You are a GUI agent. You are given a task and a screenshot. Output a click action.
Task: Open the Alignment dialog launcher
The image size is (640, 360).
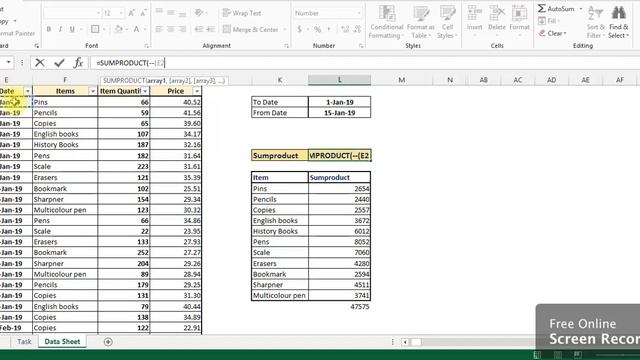[x=287, y=46]
